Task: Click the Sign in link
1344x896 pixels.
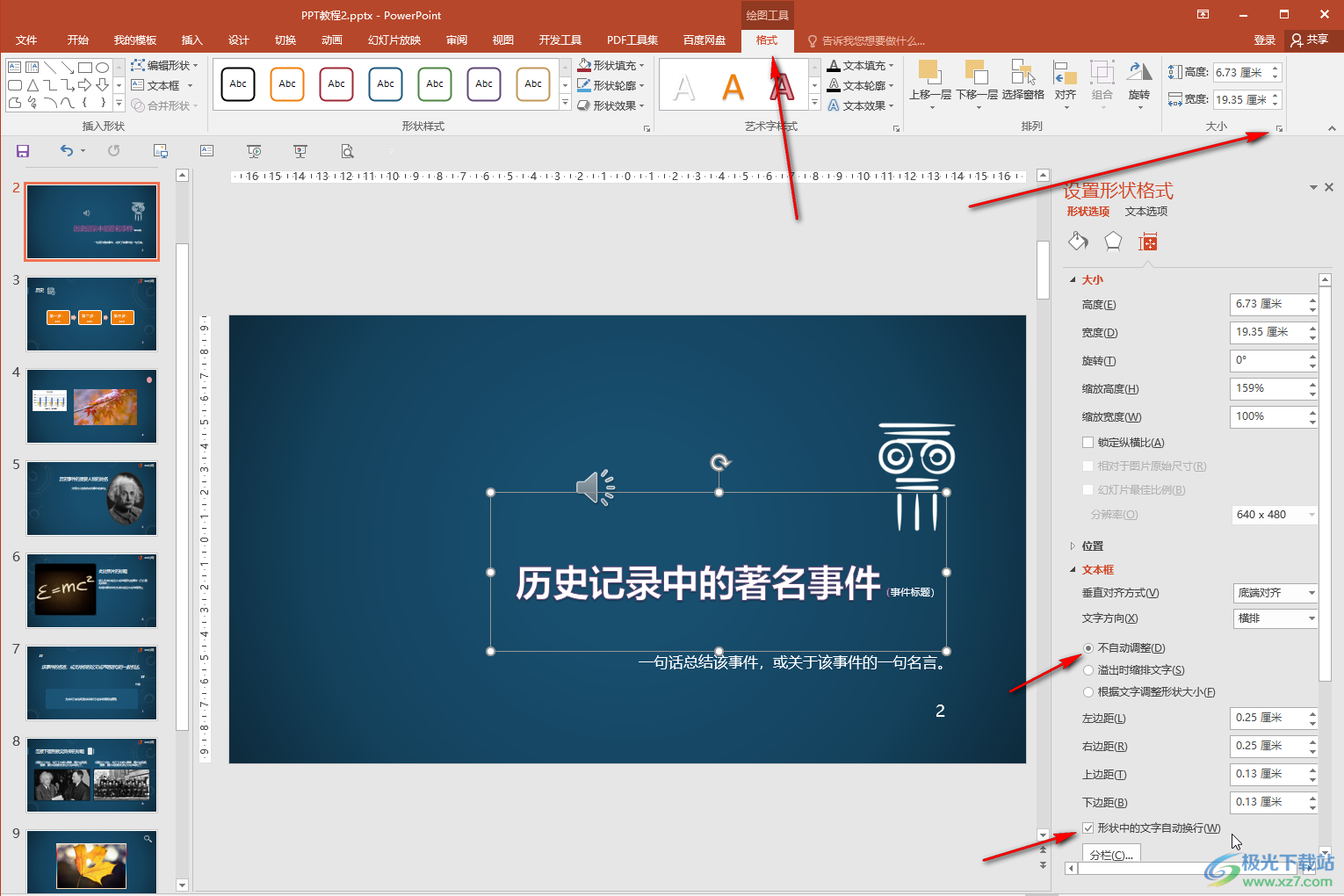Action: click(x=1264, y=40)
